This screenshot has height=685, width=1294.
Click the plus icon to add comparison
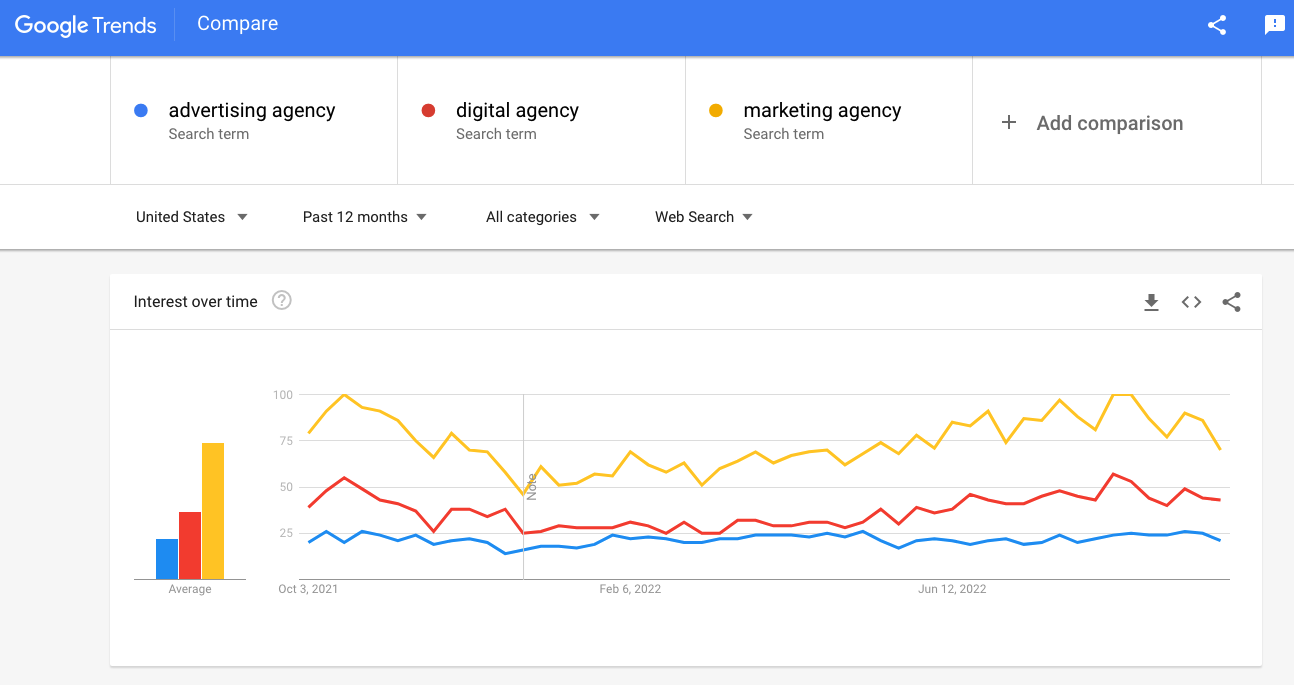click(x=1009, y=122)
